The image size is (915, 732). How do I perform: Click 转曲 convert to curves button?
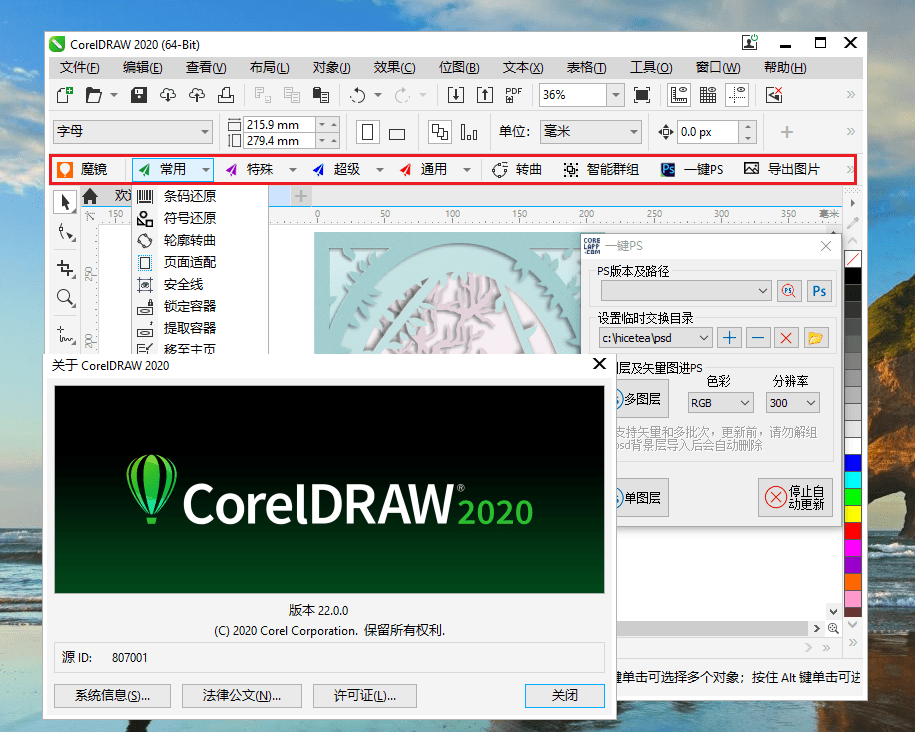517,169
